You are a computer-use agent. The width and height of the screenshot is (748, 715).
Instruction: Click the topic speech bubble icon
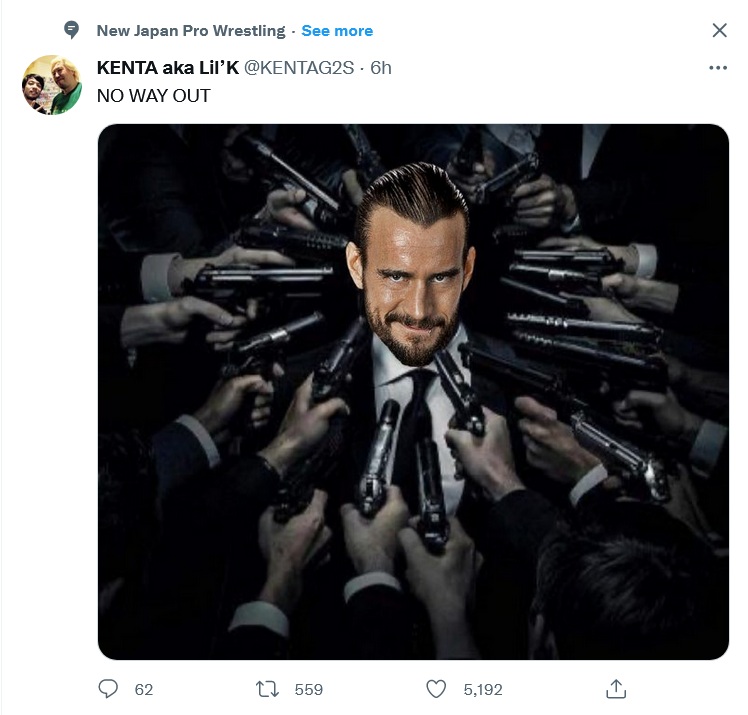70,31
